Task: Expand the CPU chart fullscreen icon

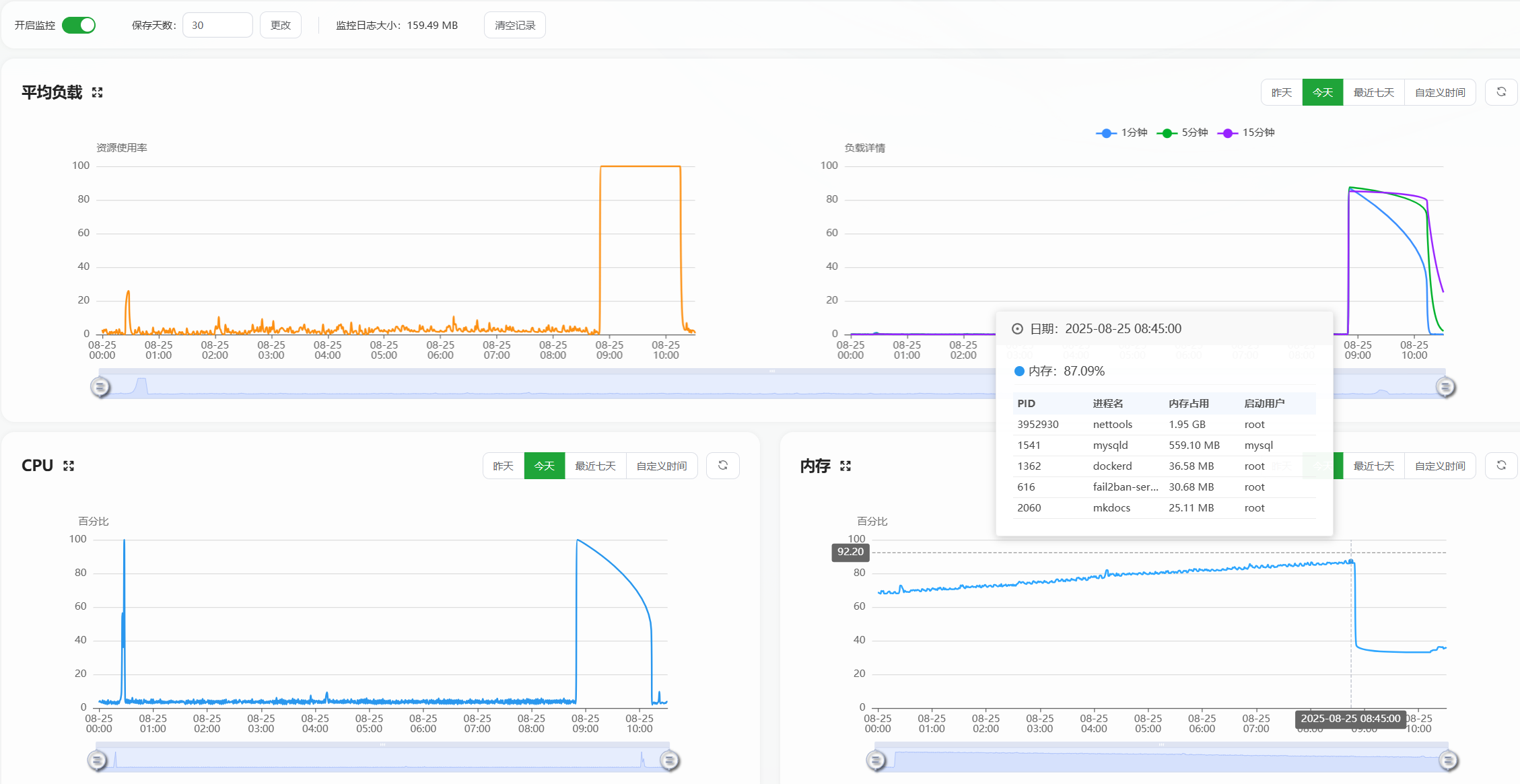Action: tap(69, 466)
